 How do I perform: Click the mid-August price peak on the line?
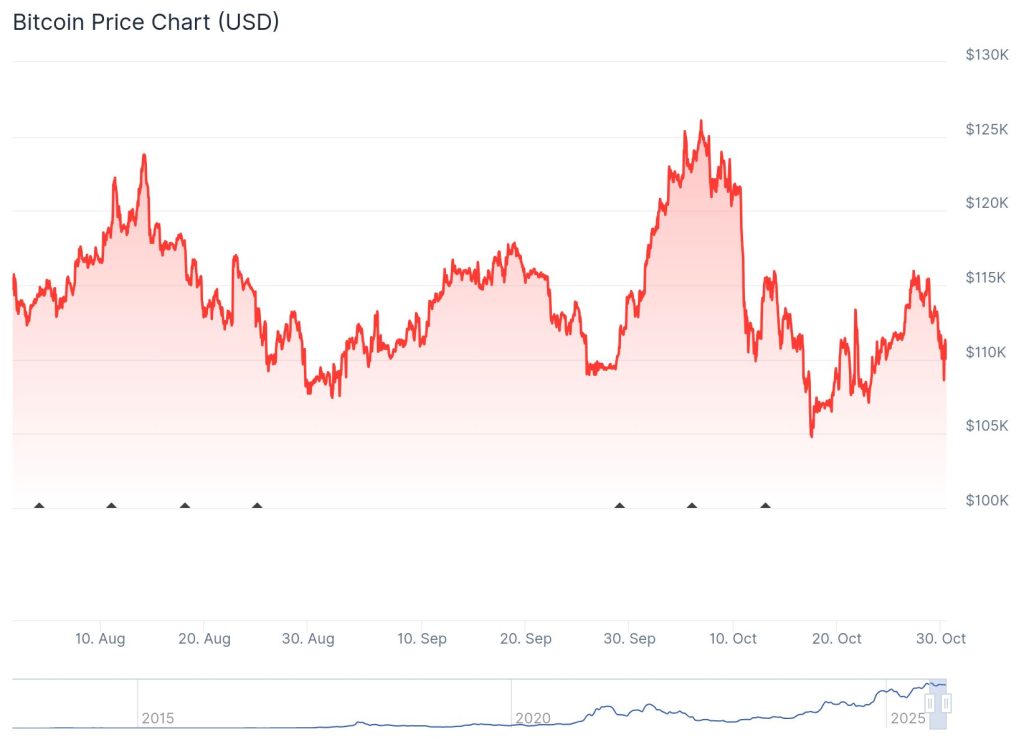(144, 155)
